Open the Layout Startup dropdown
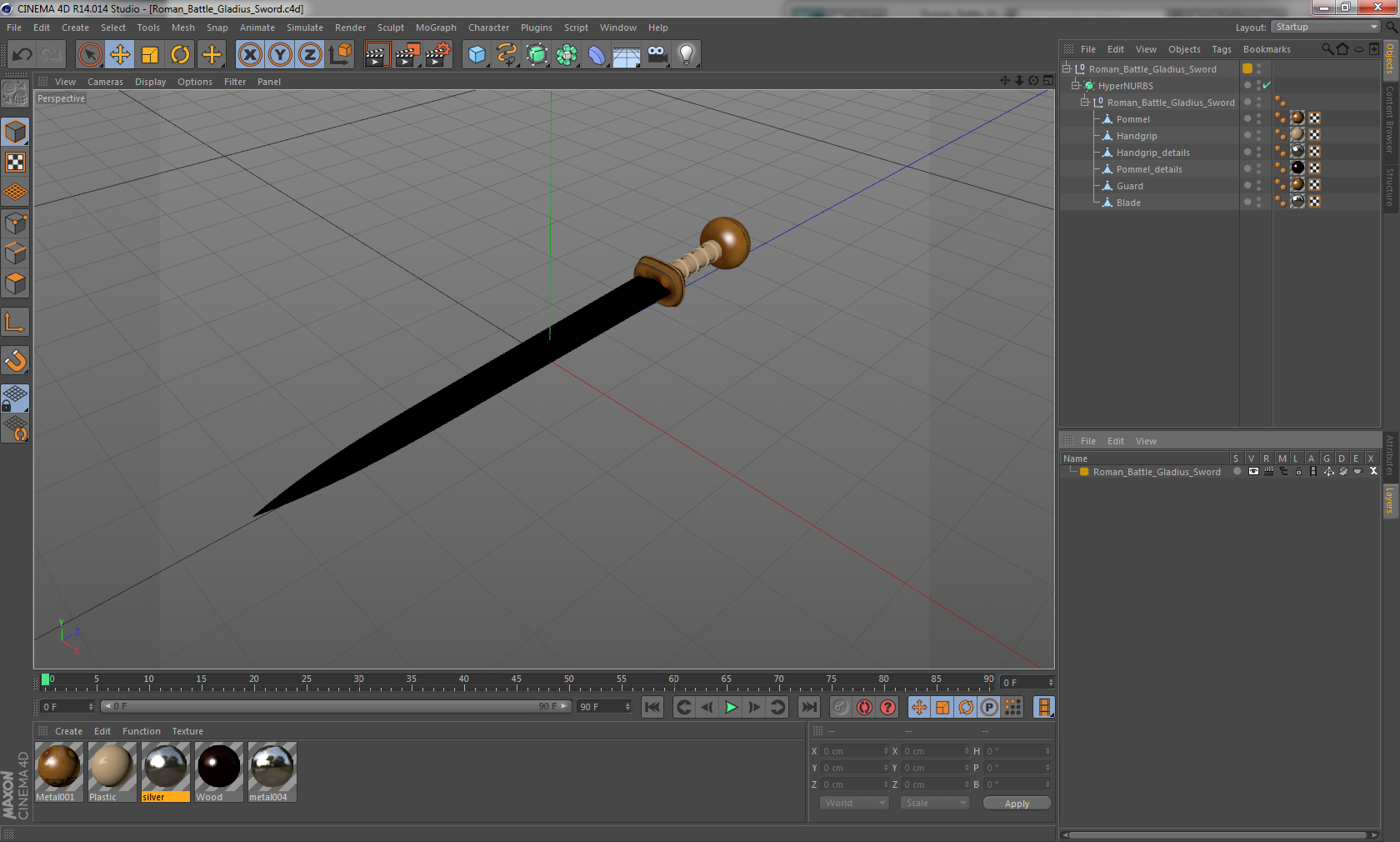The height and width of the screenshot is (842, 1400). (1326, 27)
